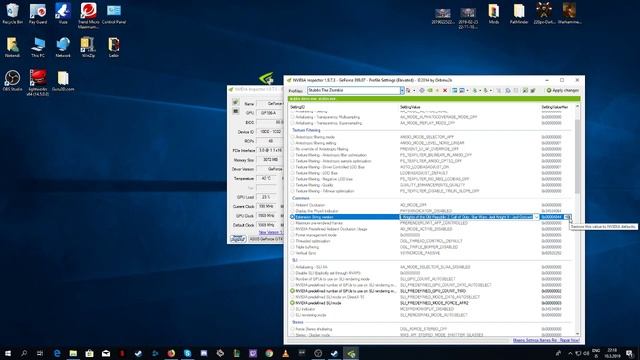Toggle the Triple buffering setting marker

(x=292, y=247)
